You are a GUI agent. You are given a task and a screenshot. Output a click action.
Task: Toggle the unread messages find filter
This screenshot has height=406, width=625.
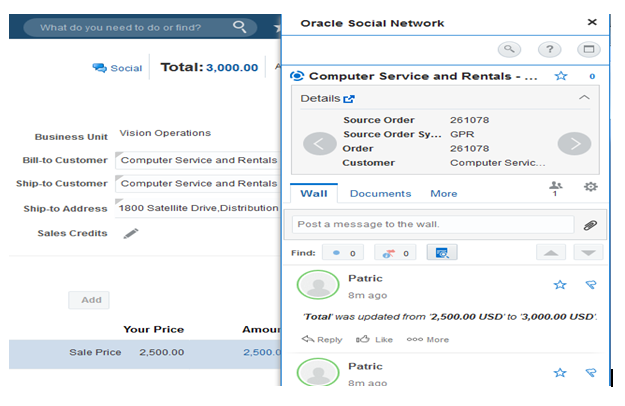tap(343, 253)
